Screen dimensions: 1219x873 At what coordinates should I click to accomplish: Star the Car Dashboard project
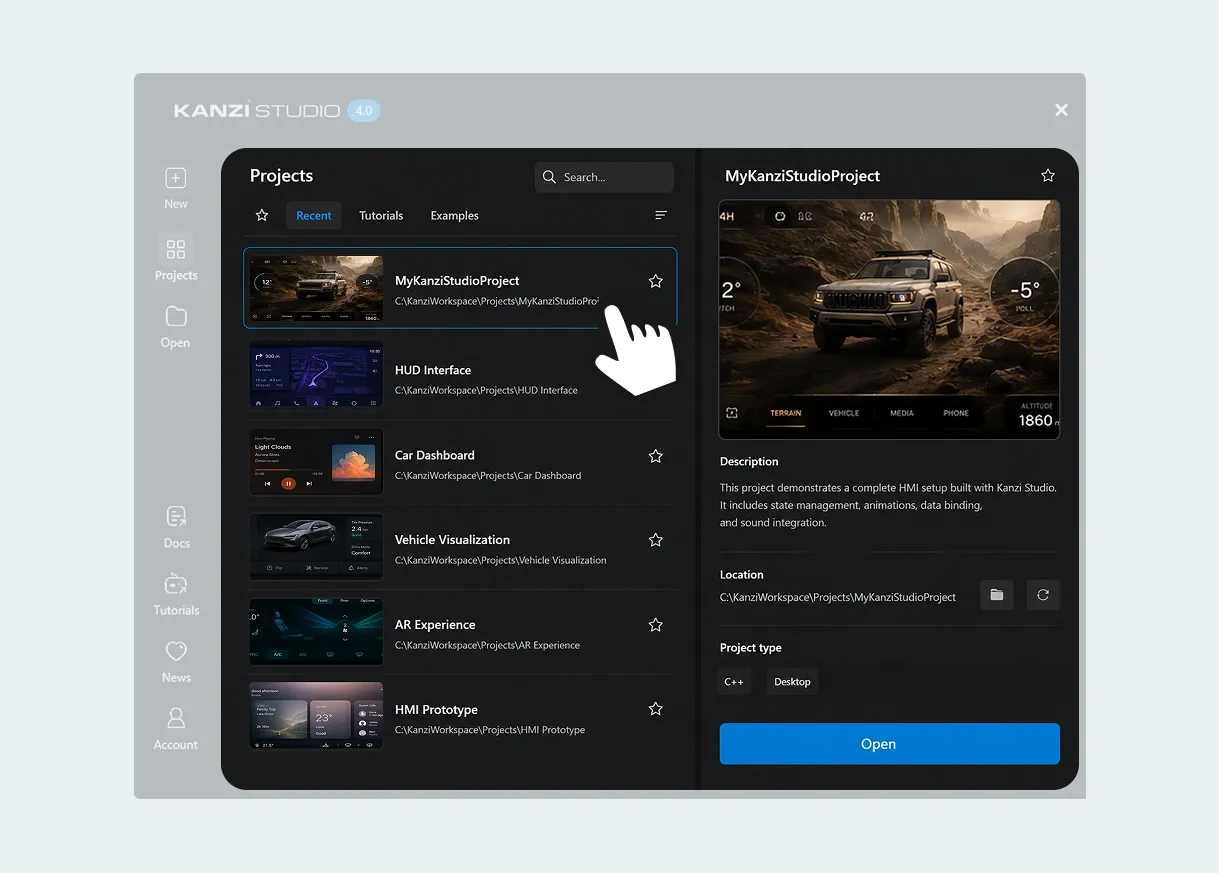(656, 456)
